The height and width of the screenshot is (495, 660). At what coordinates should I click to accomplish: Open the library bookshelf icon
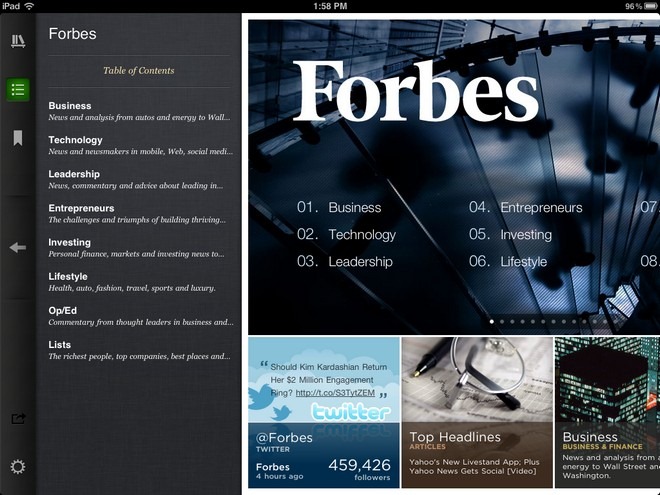18,41
